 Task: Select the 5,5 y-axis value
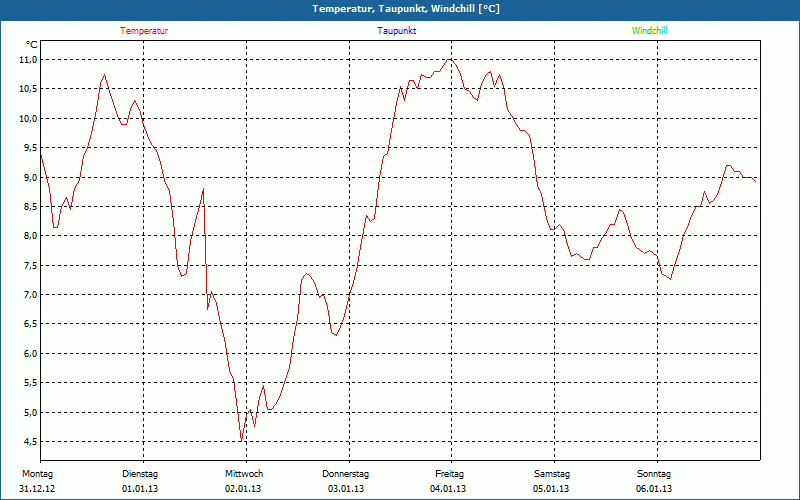[31, 383]
